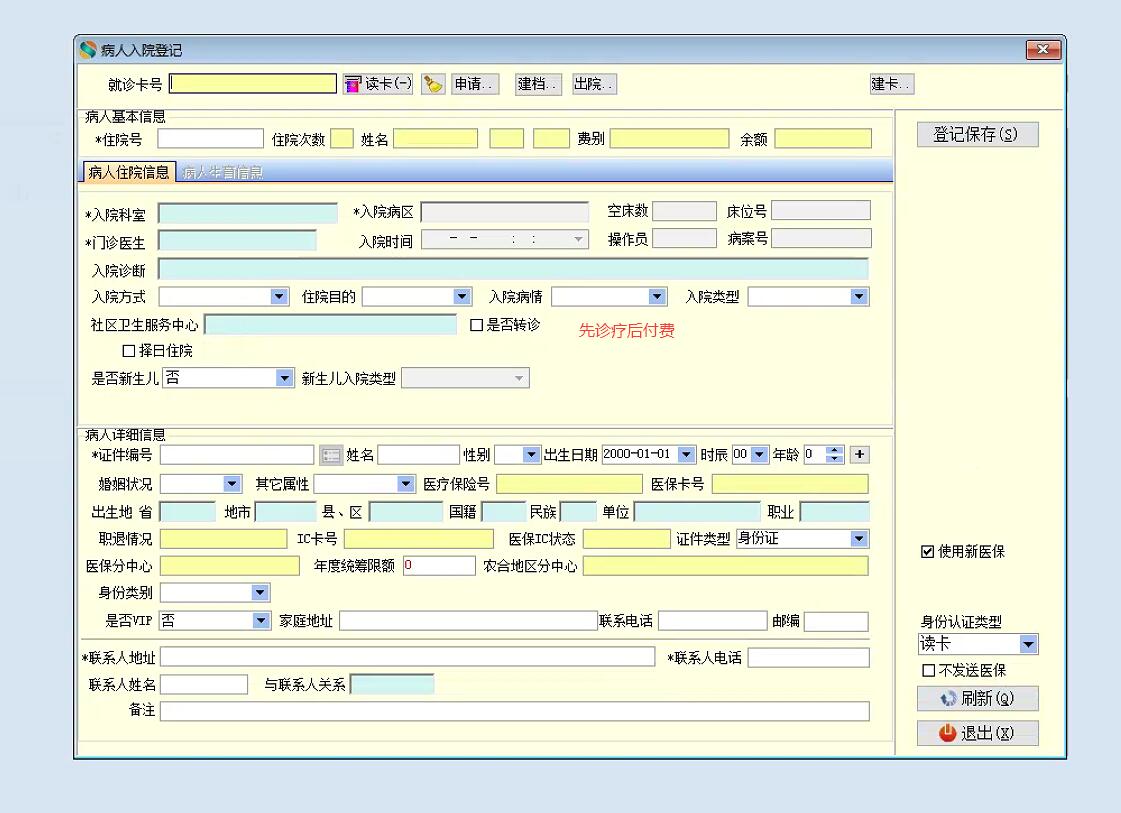Click the 国籍 input field

coord(503,512)
